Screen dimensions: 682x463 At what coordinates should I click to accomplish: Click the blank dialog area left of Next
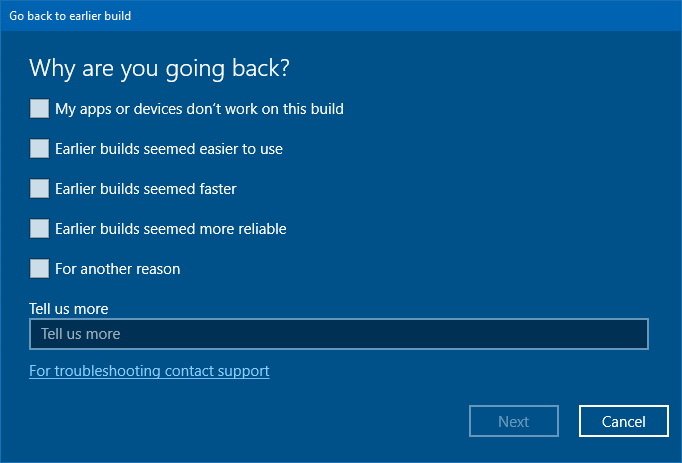pos(250,422)
